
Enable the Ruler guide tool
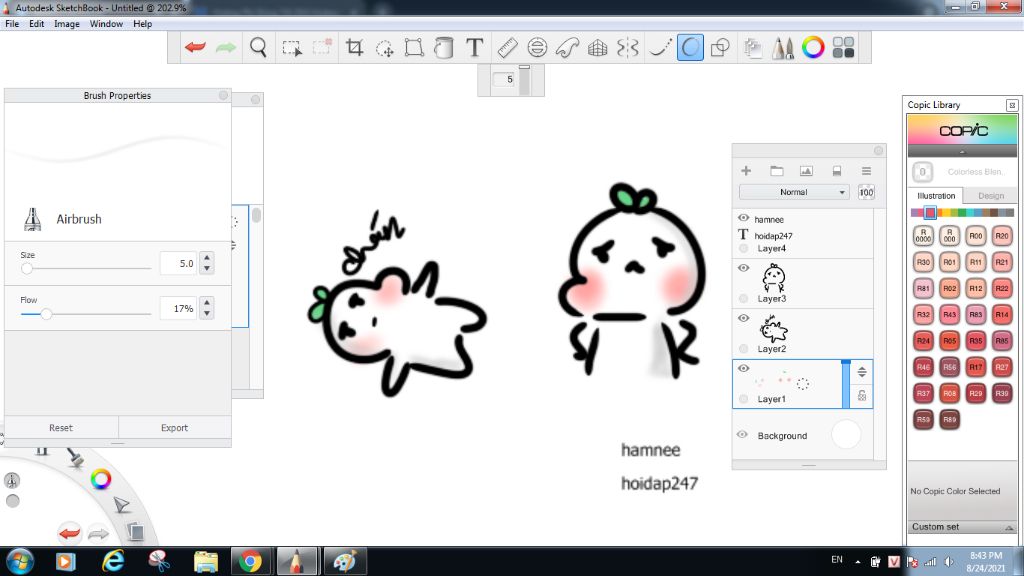507,48
